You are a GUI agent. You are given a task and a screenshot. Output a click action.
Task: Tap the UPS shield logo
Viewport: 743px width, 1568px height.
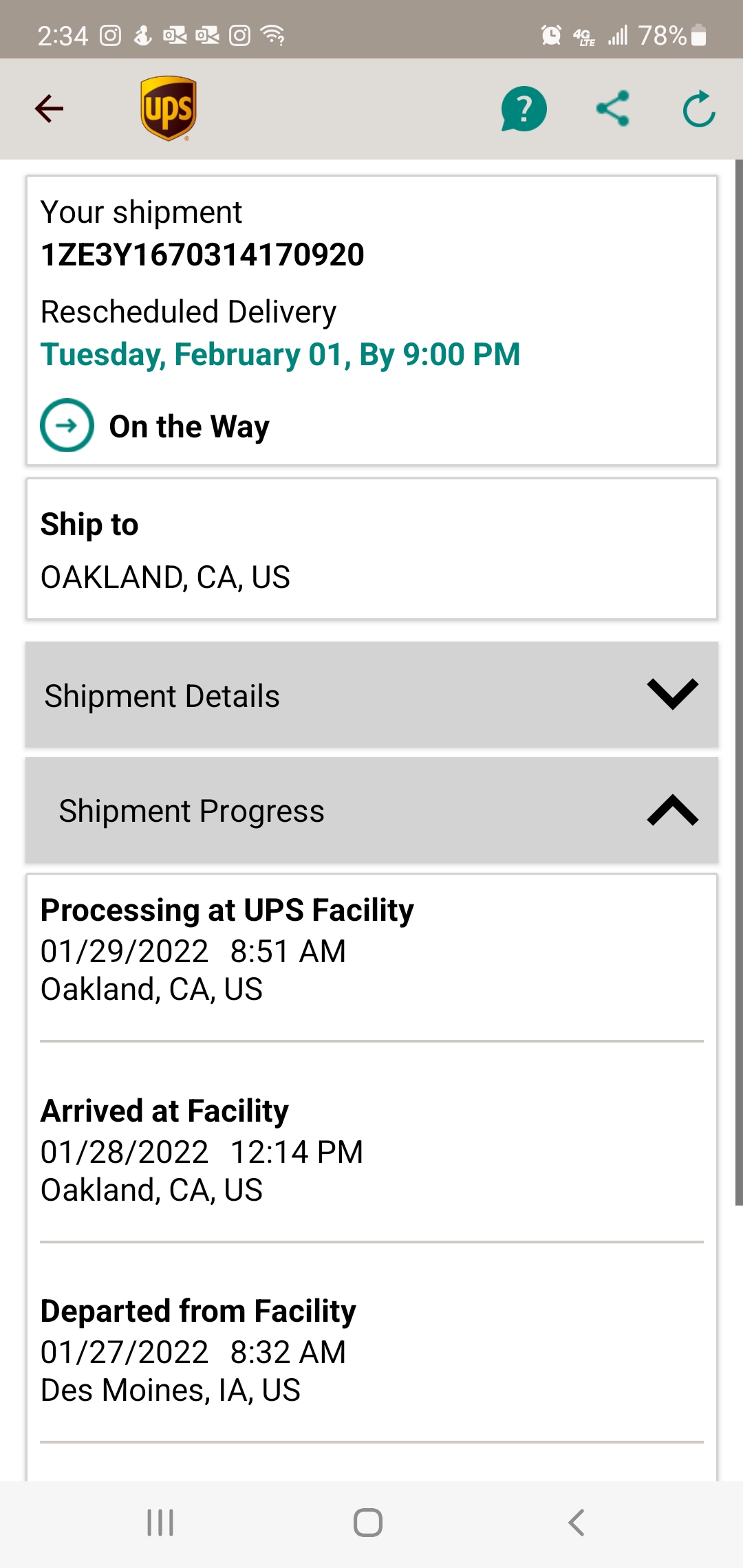[x=169, y=108]
